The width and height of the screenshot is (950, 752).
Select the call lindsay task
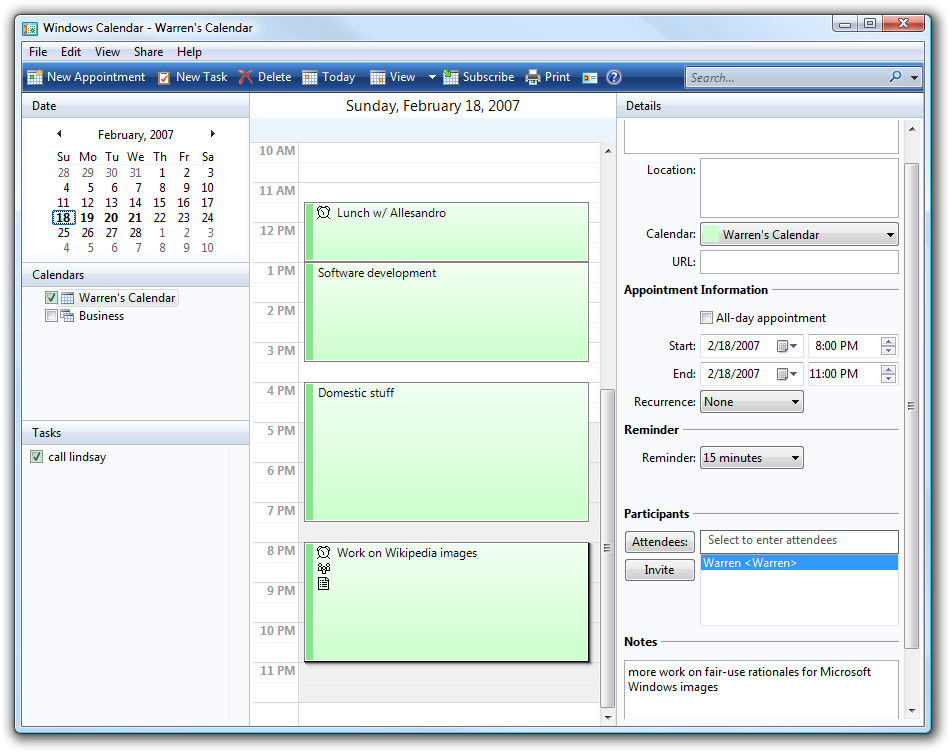[77, 457]
